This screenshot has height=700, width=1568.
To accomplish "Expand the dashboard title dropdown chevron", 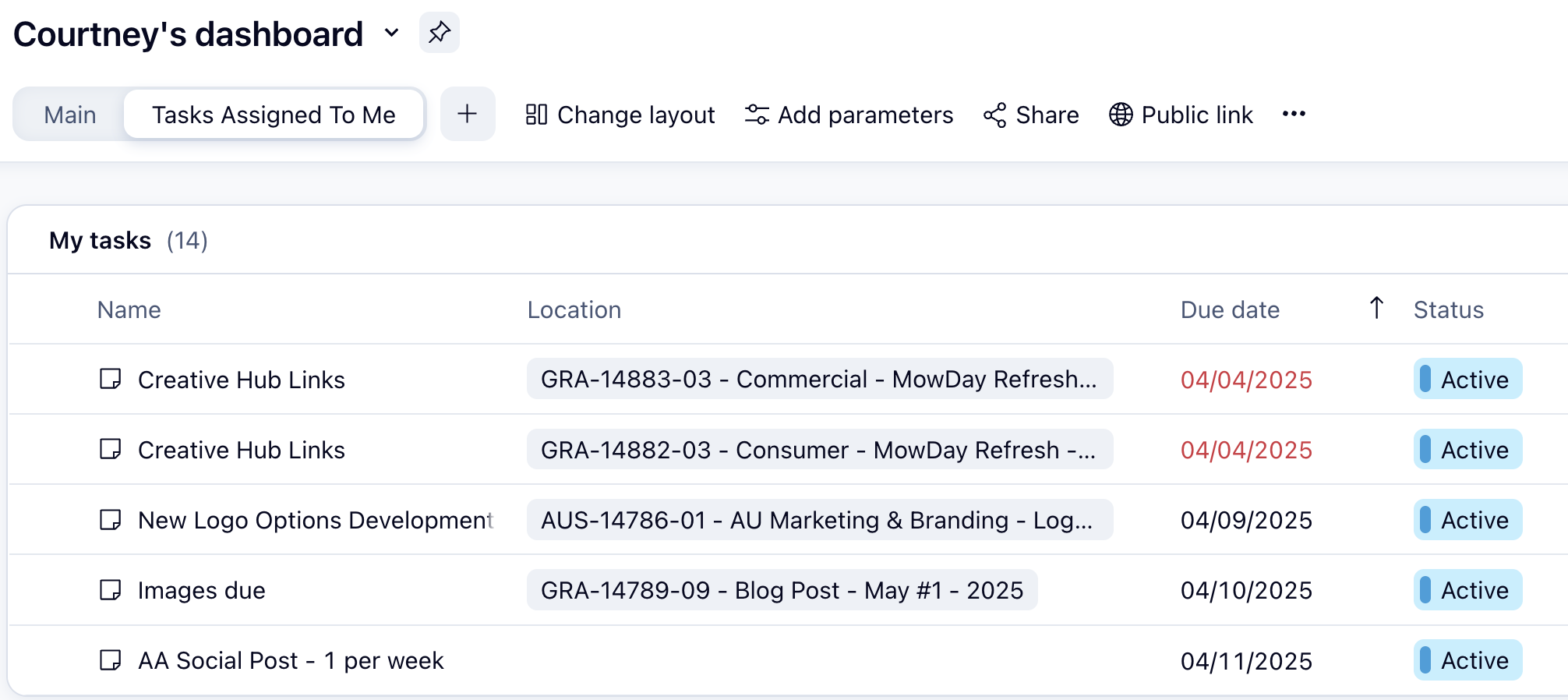I will [x=392, y=34].
